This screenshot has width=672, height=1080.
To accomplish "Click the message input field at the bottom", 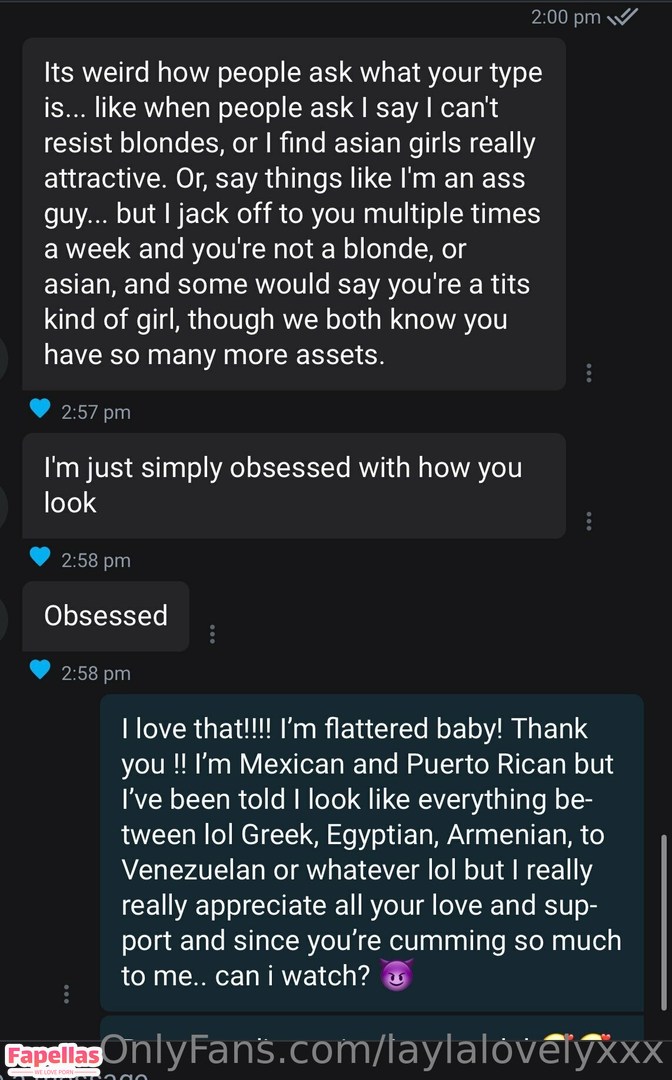I will click(300, 1074).
